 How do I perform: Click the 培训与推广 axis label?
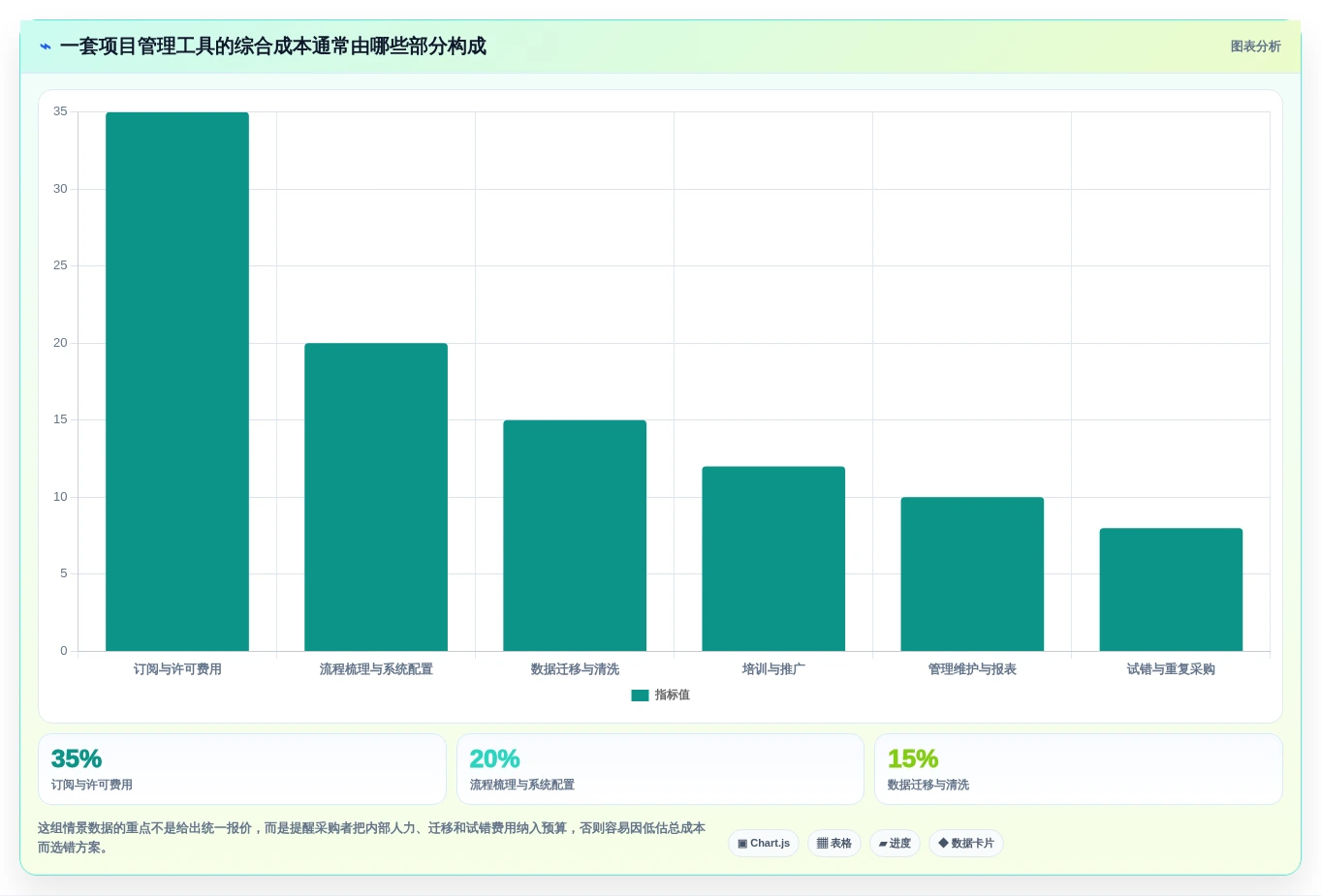click(x=773, y=669)
